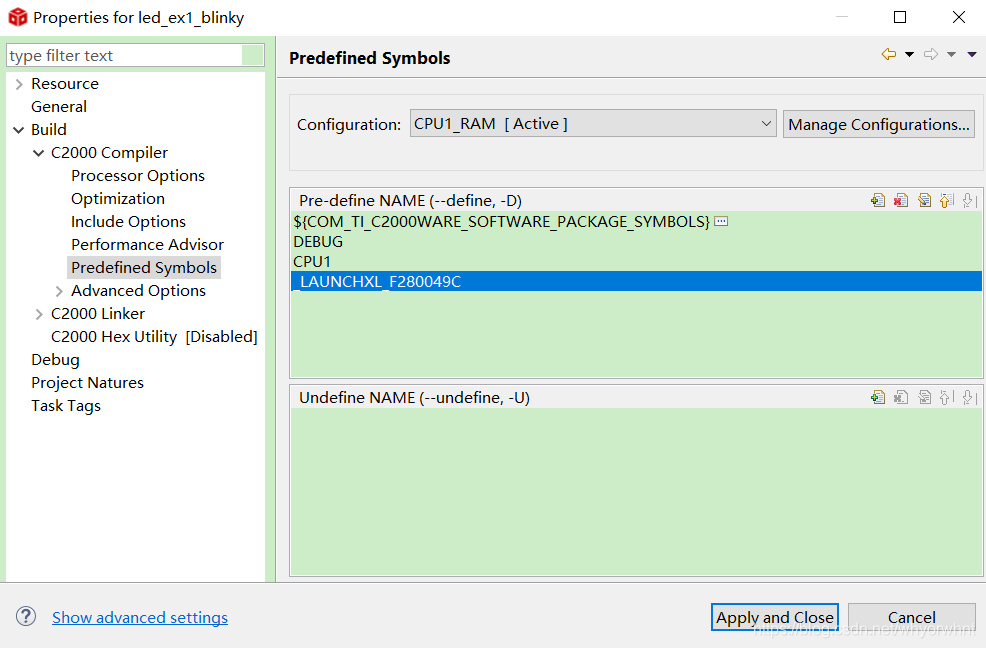
Task: Click Move Up icon in Undefine NAME toolbar
Action: click(946, 397)
